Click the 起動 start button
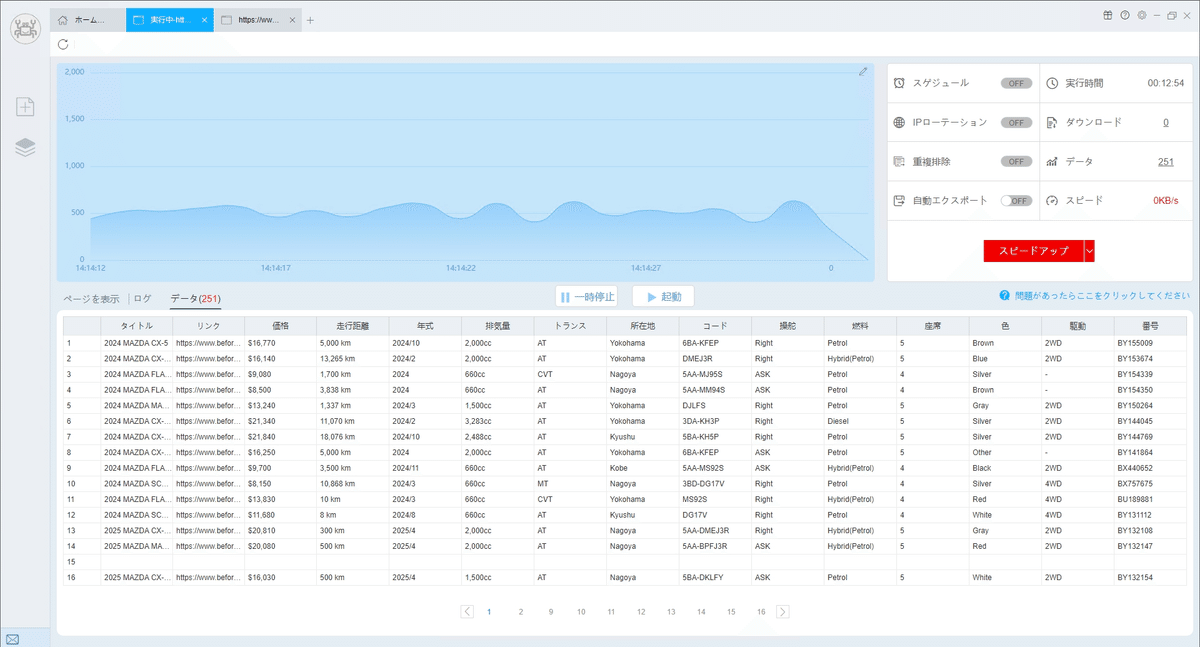Image resolution: width=1200 pixels, height=647 pixels. [x=663, y=296]
